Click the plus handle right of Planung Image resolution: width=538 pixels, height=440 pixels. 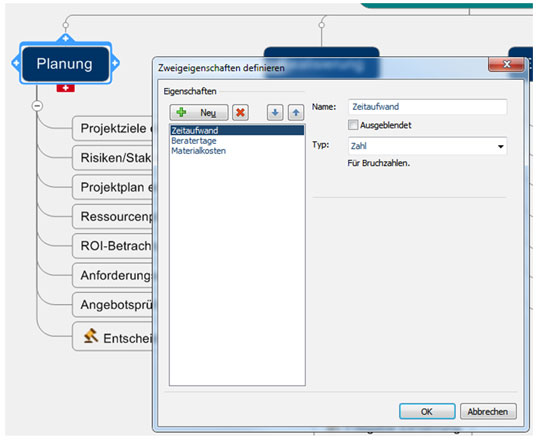(x=115, y=63)
